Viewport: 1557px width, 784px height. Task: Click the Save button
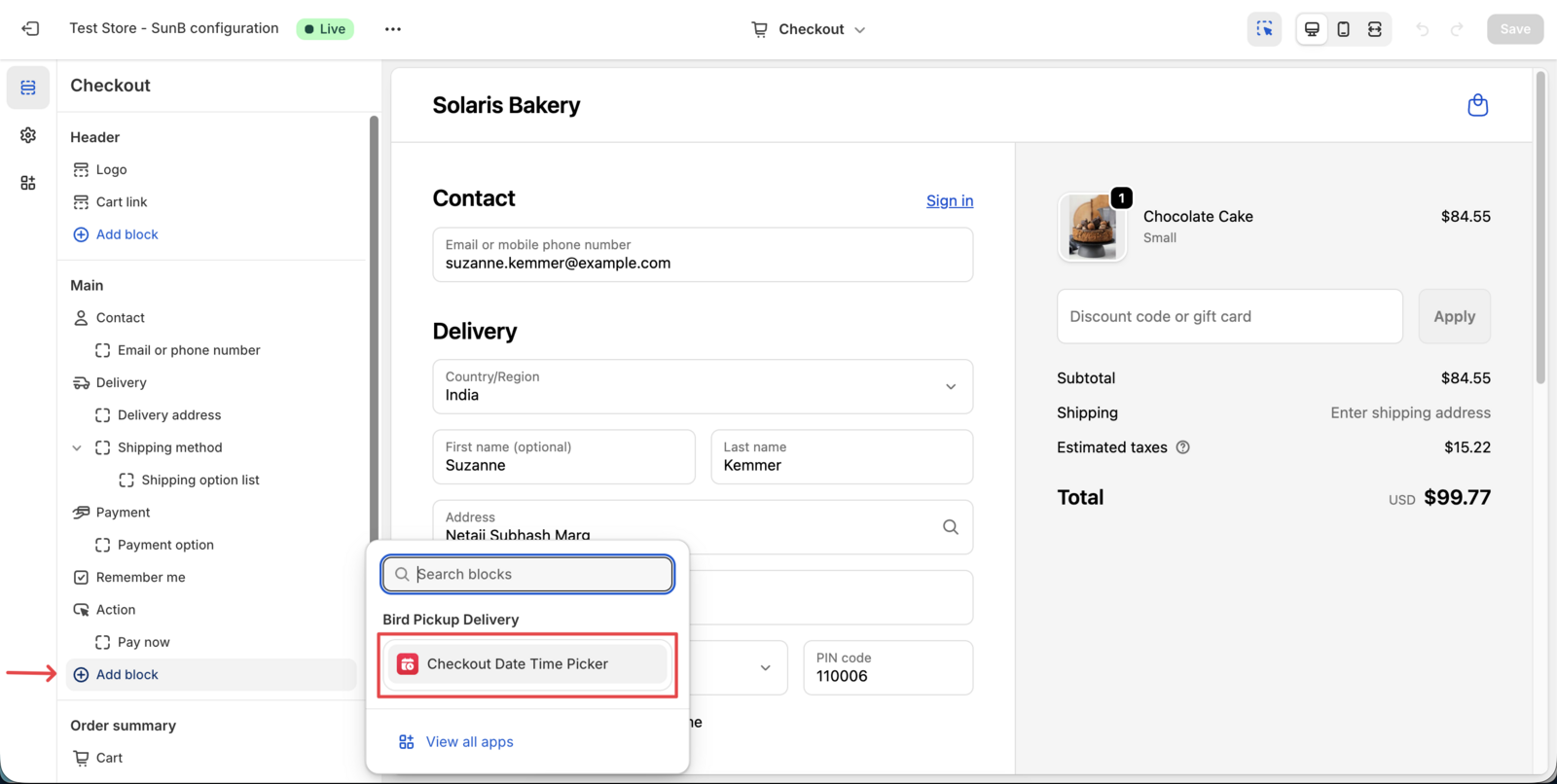click(x=1515, y=29)
